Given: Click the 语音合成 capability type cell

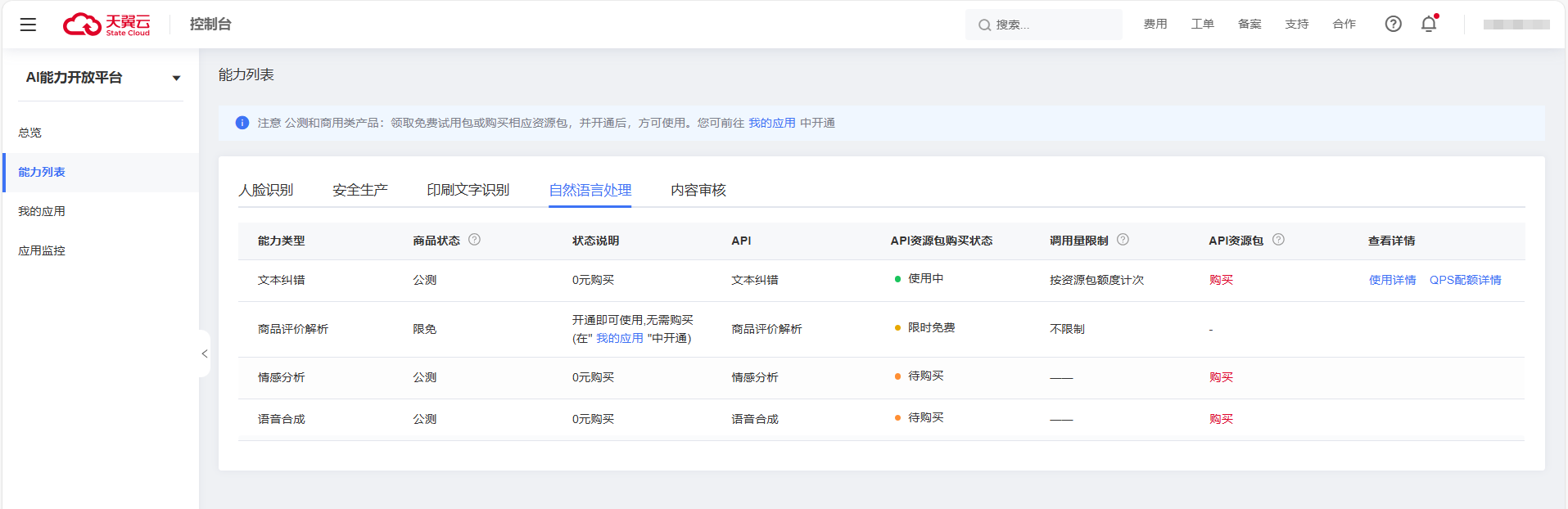Looking at the screenshot, I should [x=281, y=419].
